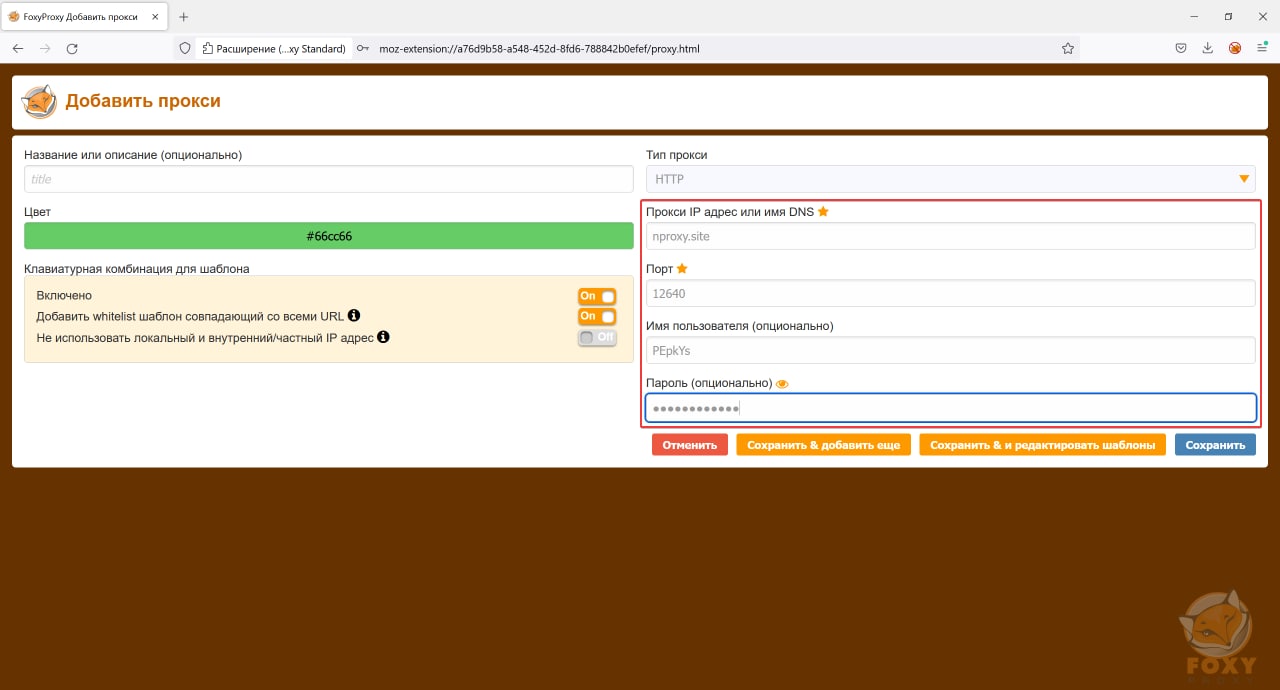Click the green #66cc66 color swatch
1280x690 pixels.
tap(329, 236)
